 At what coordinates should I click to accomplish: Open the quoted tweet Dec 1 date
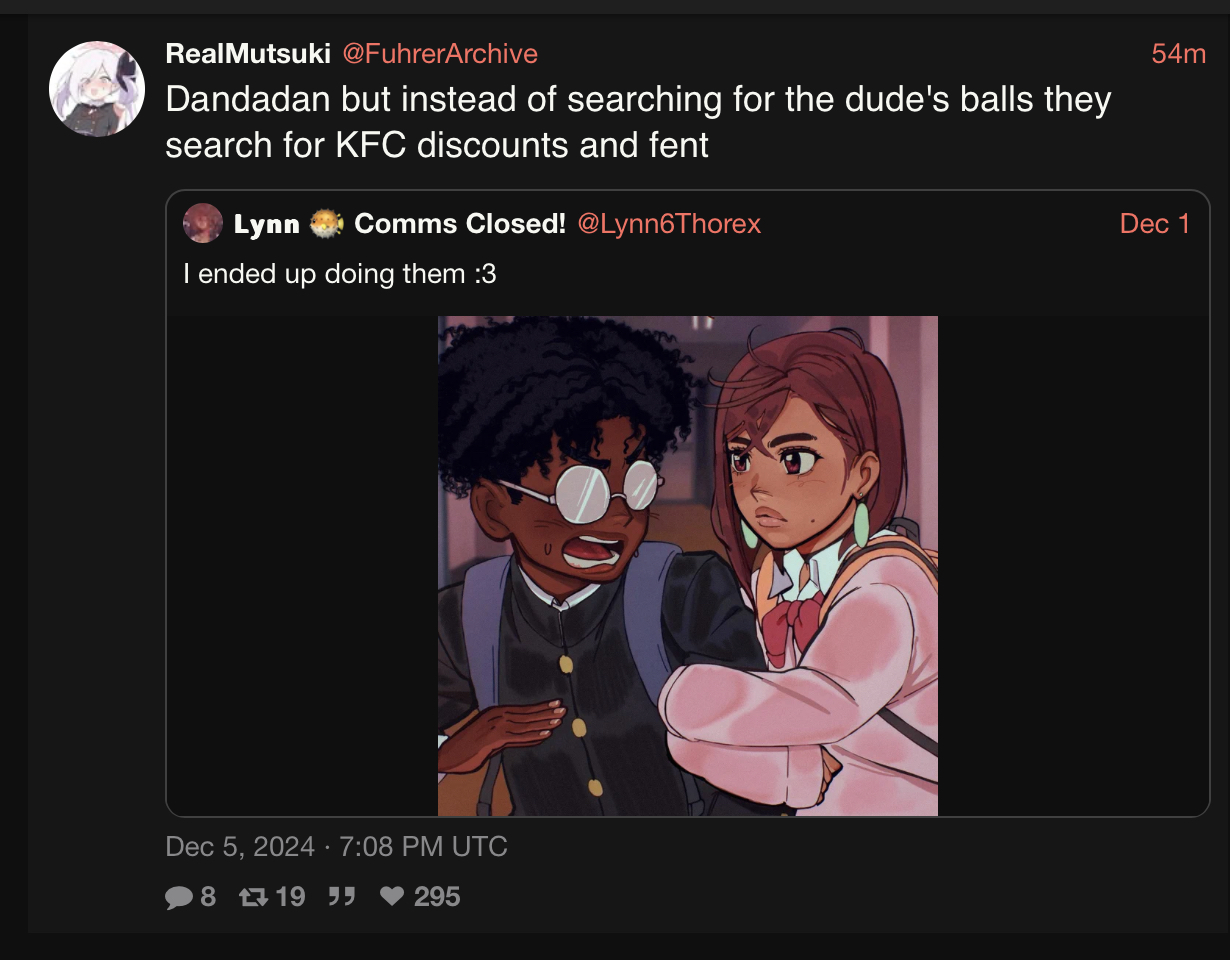pos(1155,224)
